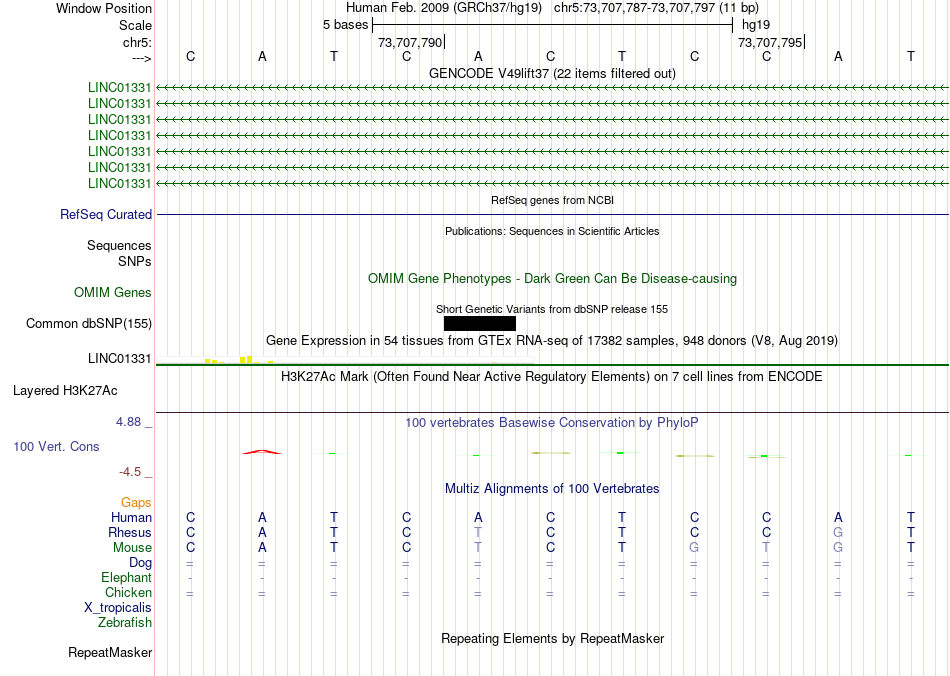Click 'Multiz Alignments of 100 Vertebrates' title
This screenshot has width=950, height=676.
pyautogui.click(x=552, y=488)
